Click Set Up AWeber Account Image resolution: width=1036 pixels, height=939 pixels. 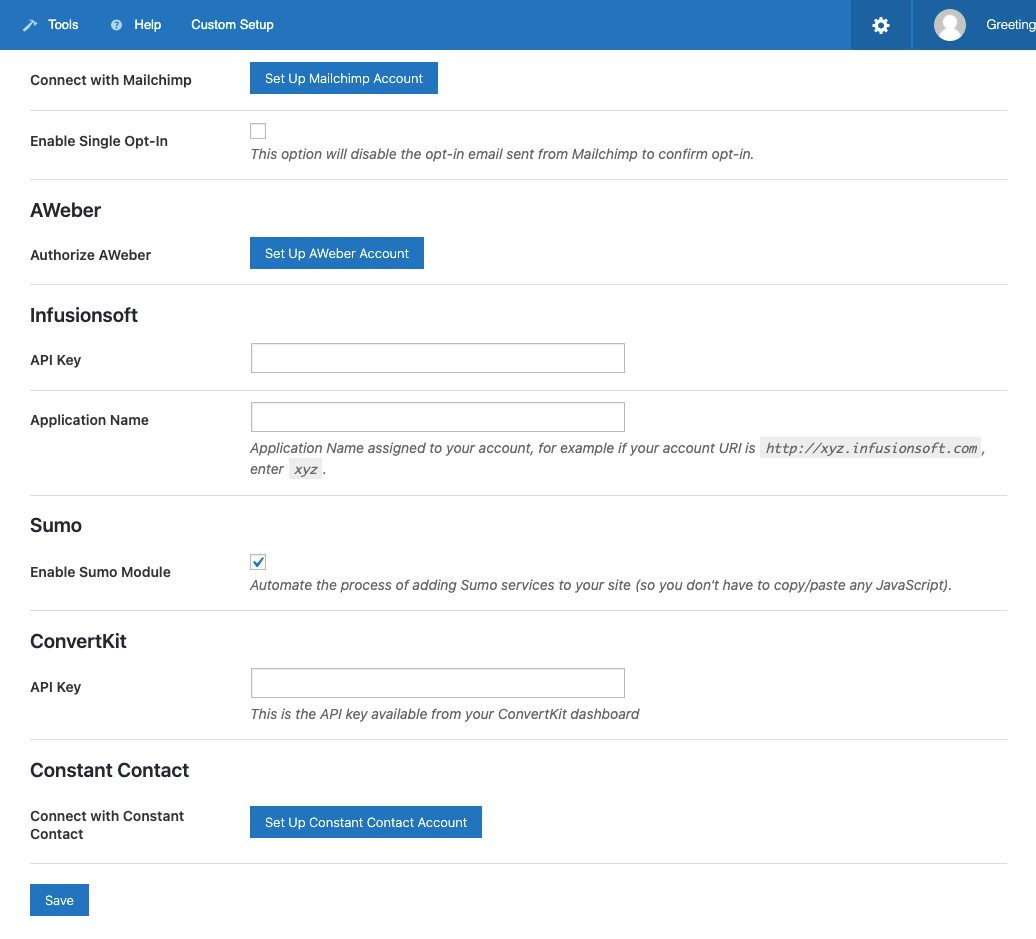pos(336,252)
